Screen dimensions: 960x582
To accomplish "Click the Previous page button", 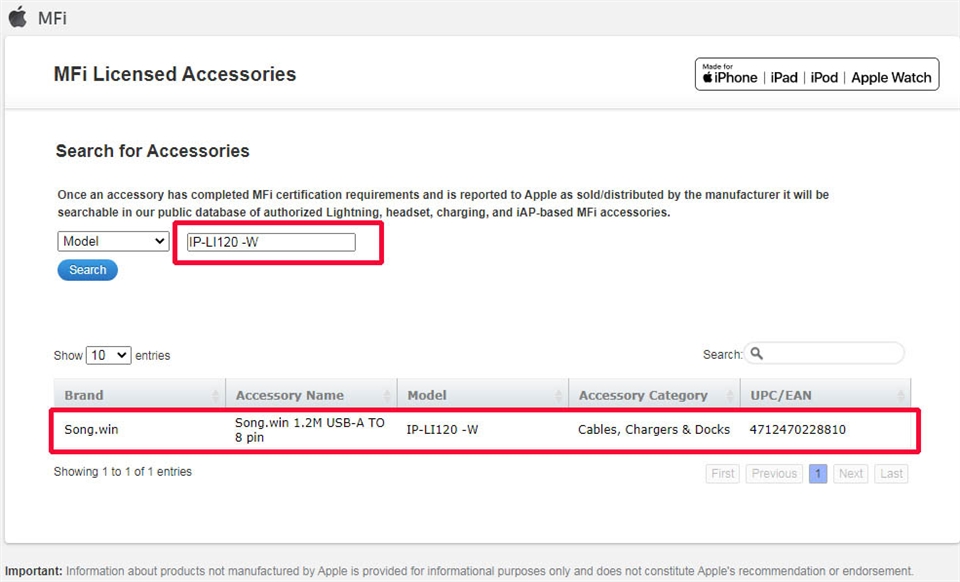I will click(774, 474).
